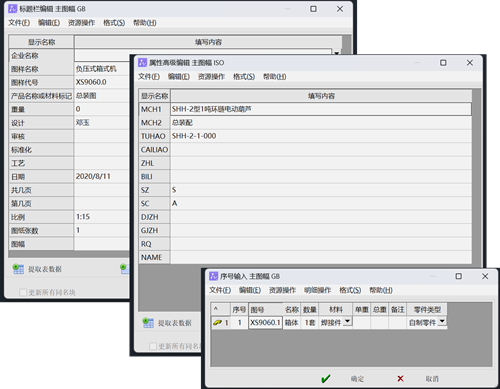Select 日期 value 2020/8/11
The width and height of the screenshot is (500, 389).
pyautogui.click(x=93, y=176)
